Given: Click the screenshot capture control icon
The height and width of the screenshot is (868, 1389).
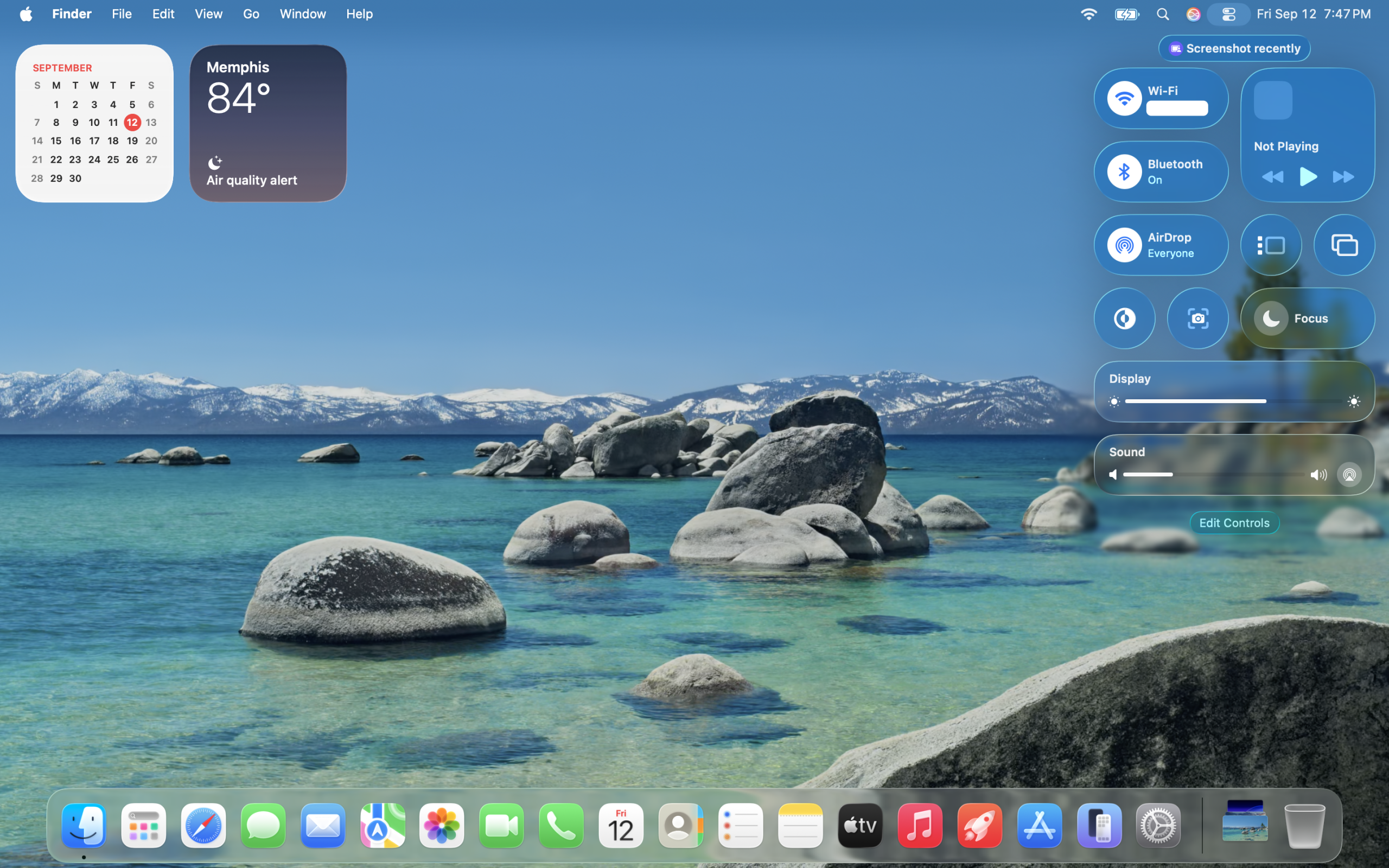Looking at the screenshot, I should click(x=1197, y=318).
